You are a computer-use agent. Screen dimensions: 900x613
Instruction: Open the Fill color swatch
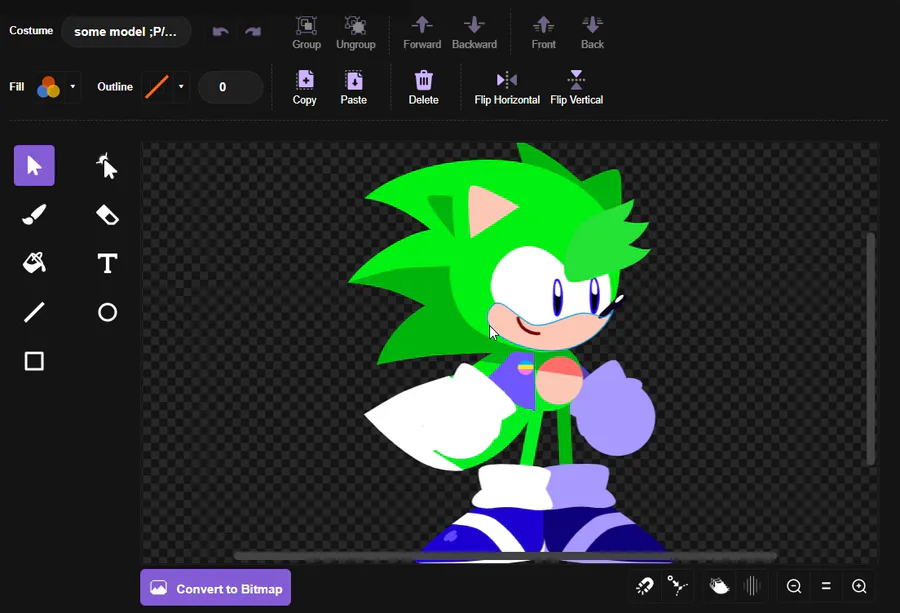coord(49,87)
